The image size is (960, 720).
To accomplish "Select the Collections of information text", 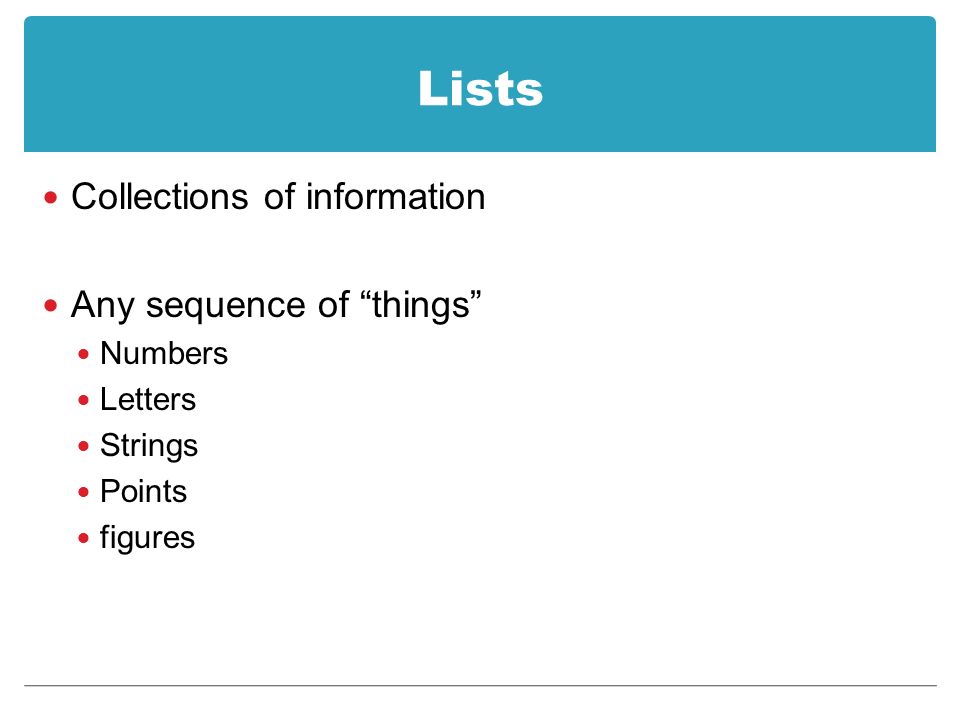I will [278, 197].
